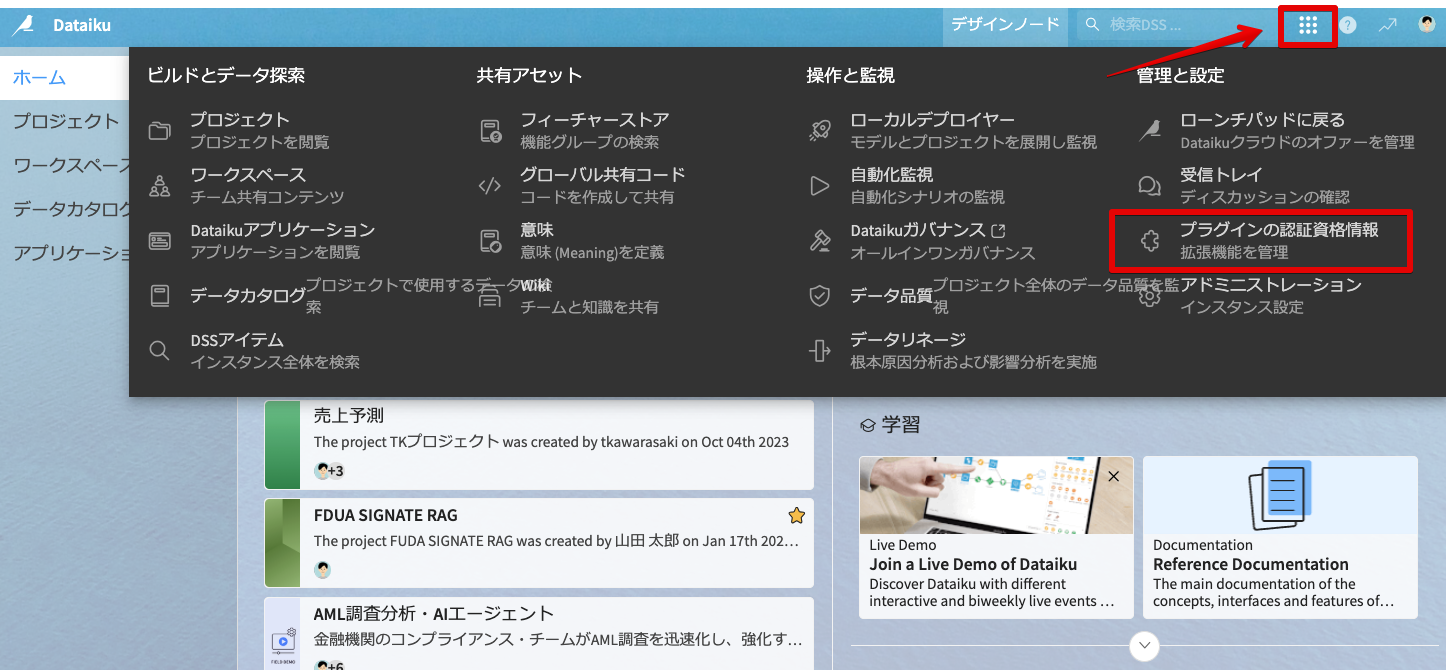Click the rocket icon for ローカルデプロイヤー
The image size is (1446, 670).
click(819, 130)
